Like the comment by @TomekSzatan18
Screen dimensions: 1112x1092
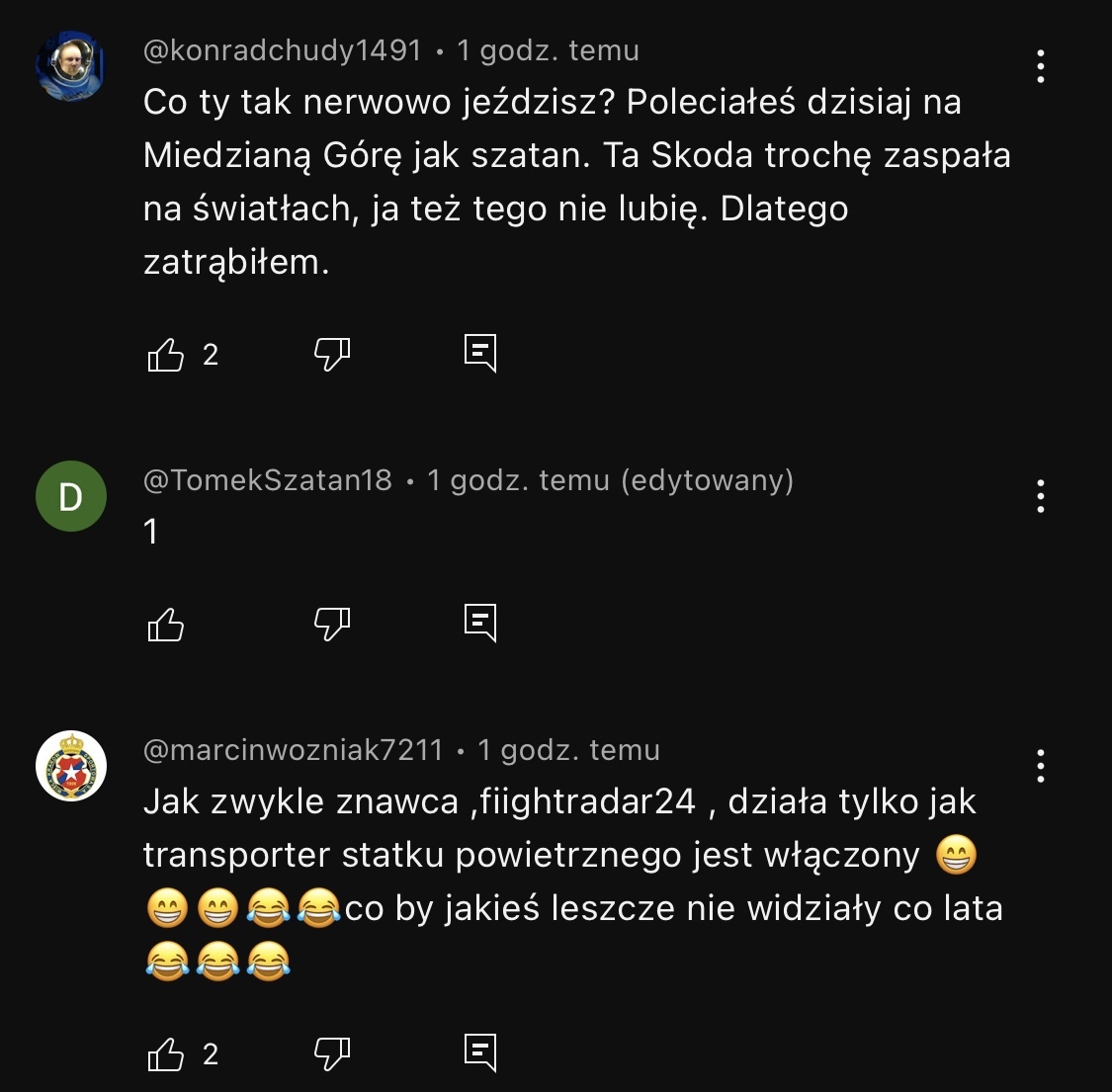point(166,624)
